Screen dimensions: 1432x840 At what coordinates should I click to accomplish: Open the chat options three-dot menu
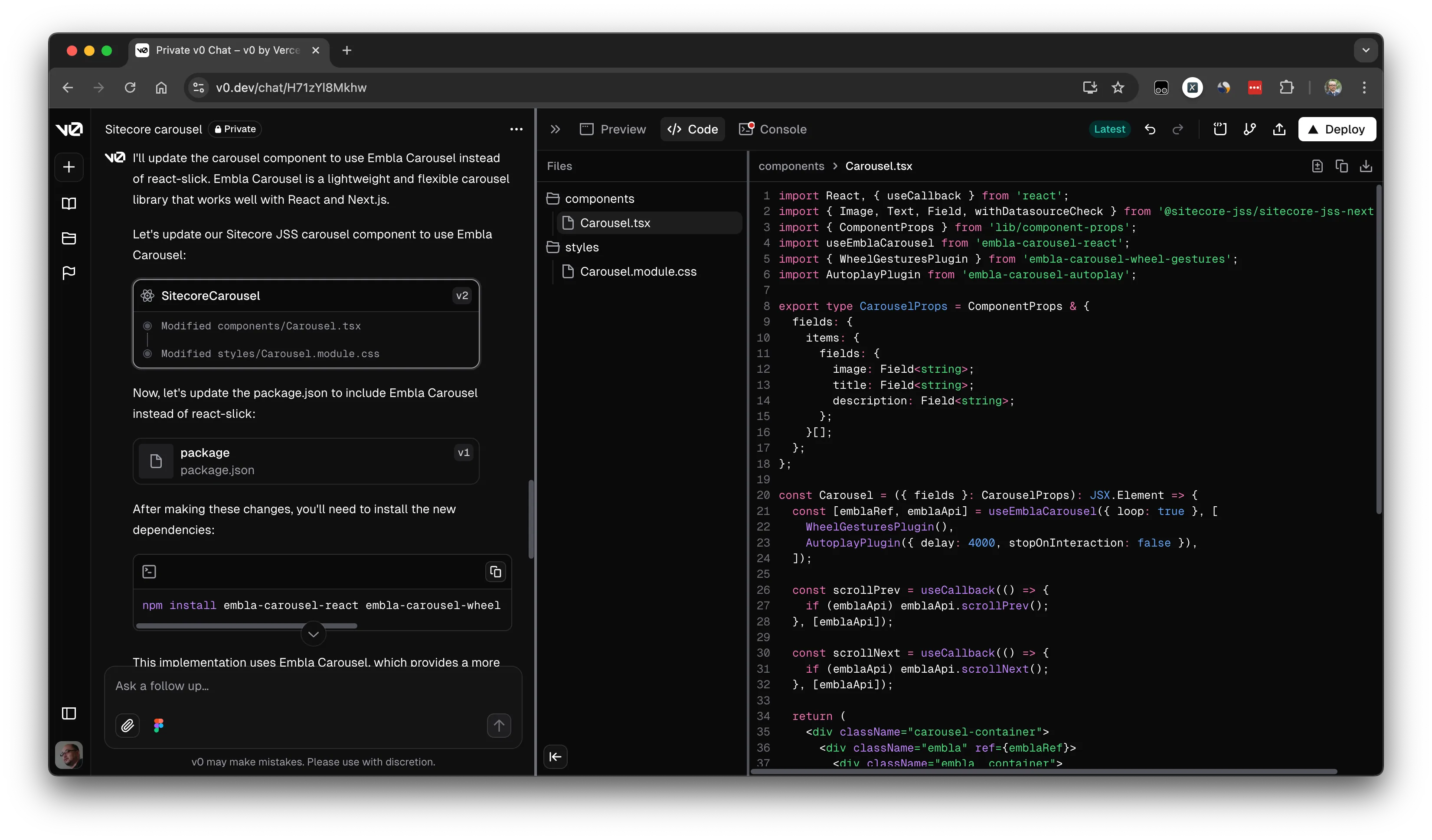[x=516, y=130]
